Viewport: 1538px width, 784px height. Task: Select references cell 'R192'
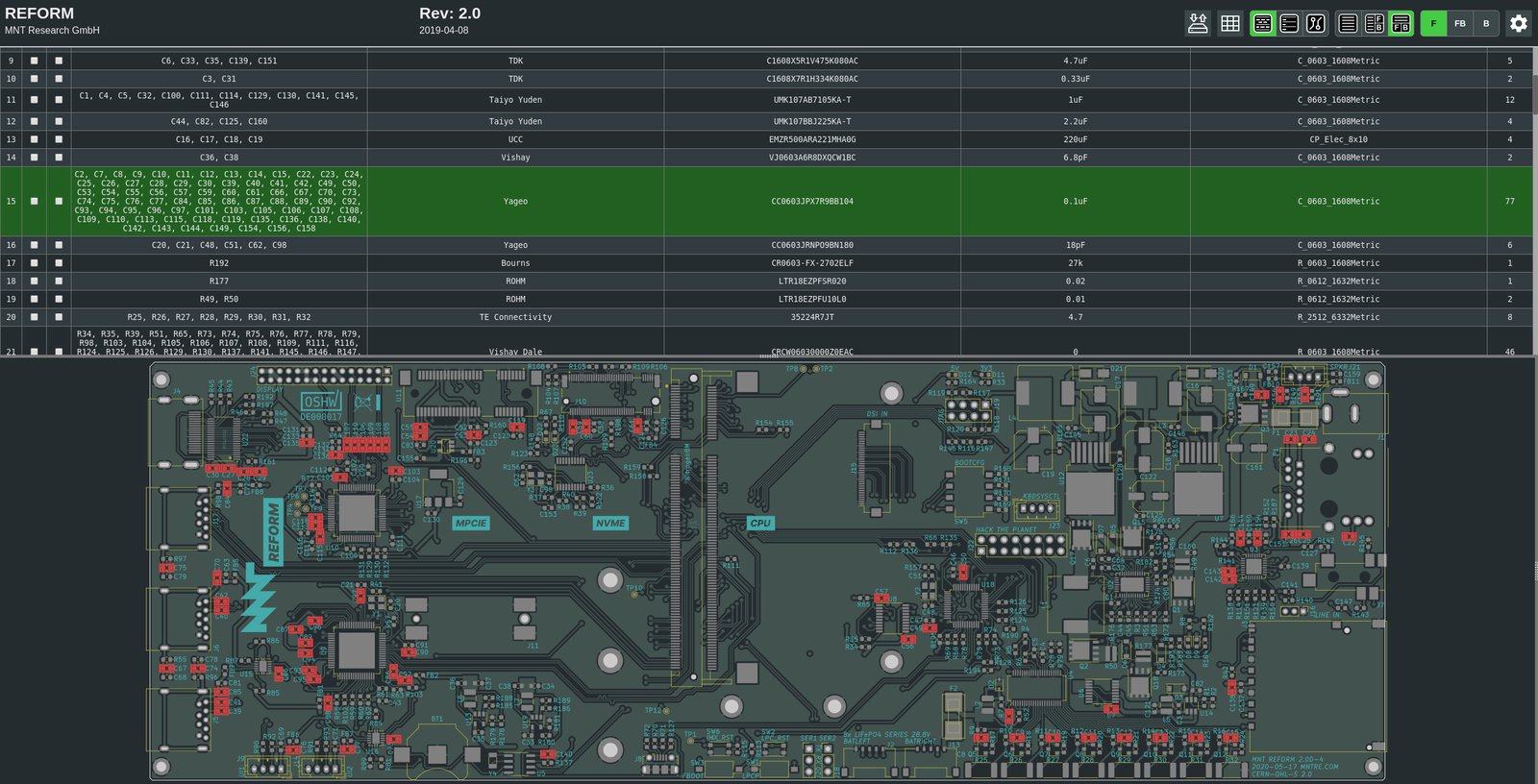coord(219,262)
